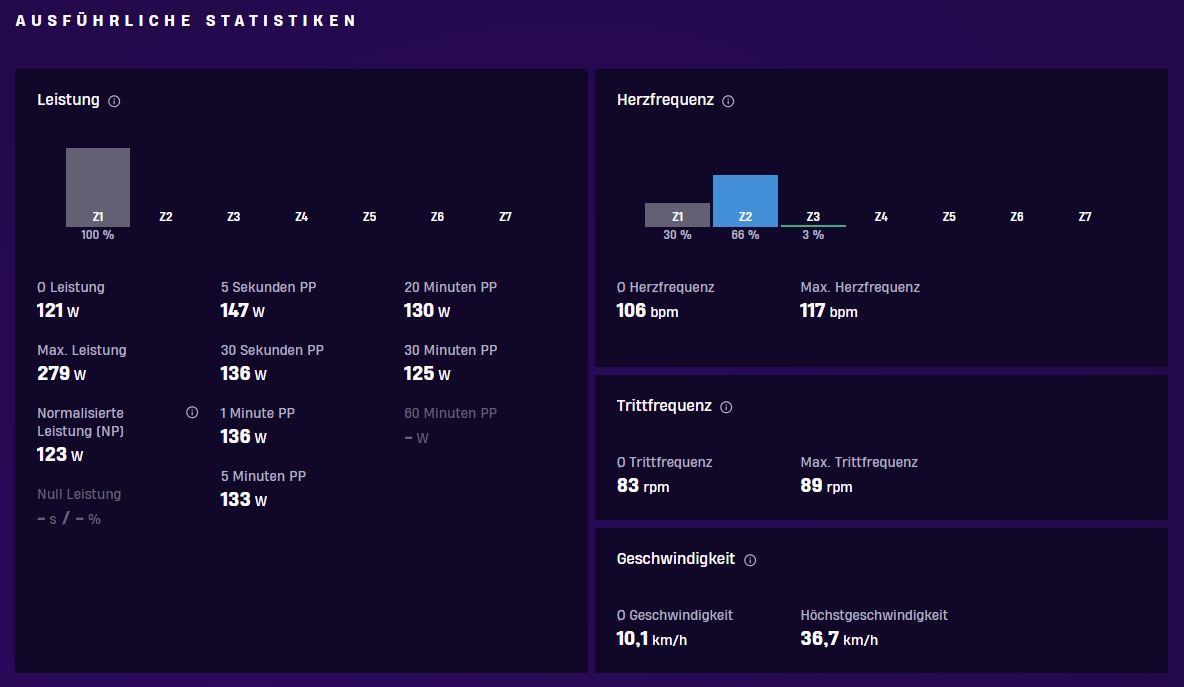Select the Null Leistung stat
The image size is (1184, 687).
tap(79, 507)
